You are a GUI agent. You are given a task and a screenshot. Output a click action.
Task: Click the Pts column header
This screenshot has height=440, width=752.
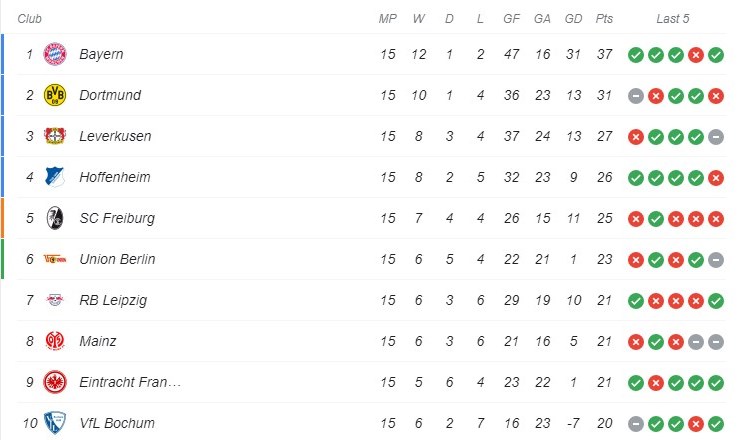(x=604, y=19)
